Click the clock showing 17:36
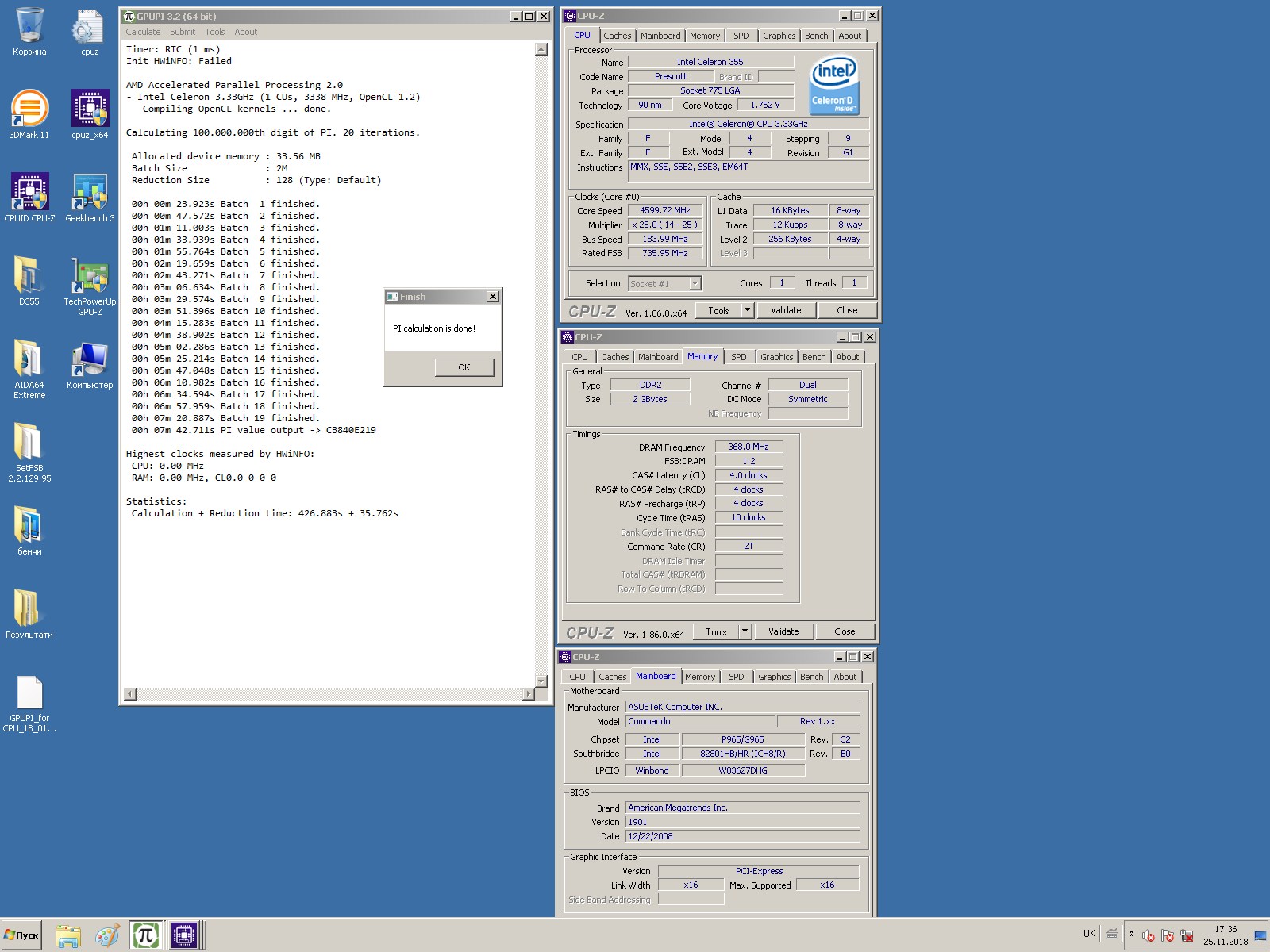This screenshot has height=952, width=1270. click(x=1226, y=929)
